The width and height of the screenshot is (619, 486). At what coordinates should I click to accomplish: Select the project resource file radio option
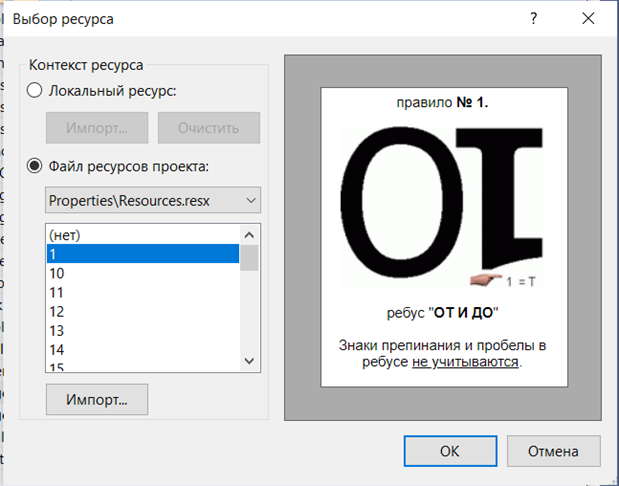(x=35, y=165)
